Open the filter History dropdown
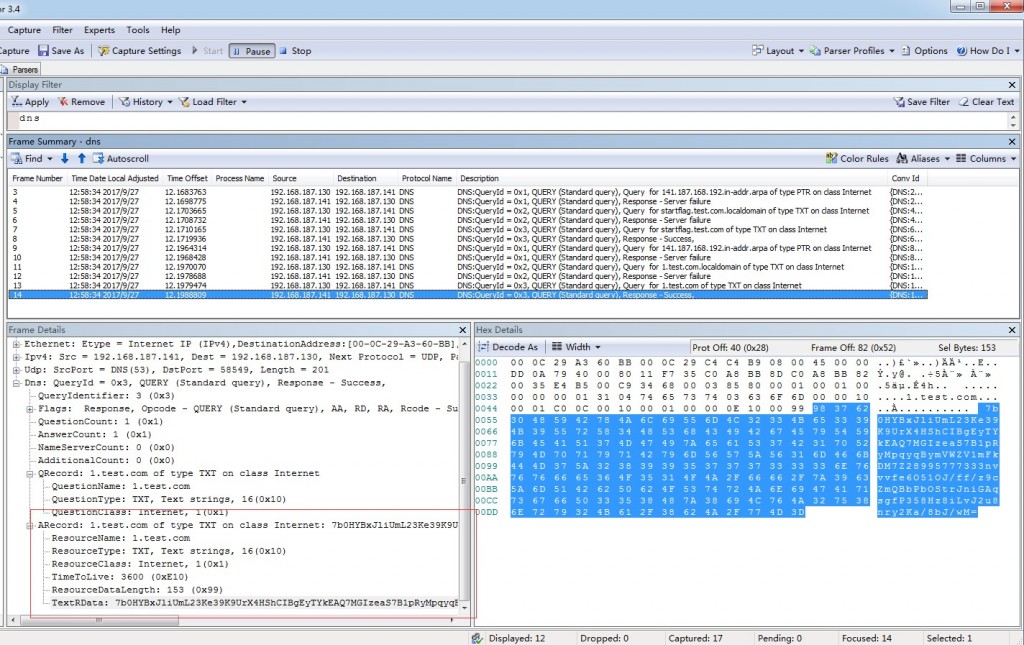The image size is (1024, 645). (146, 102)
